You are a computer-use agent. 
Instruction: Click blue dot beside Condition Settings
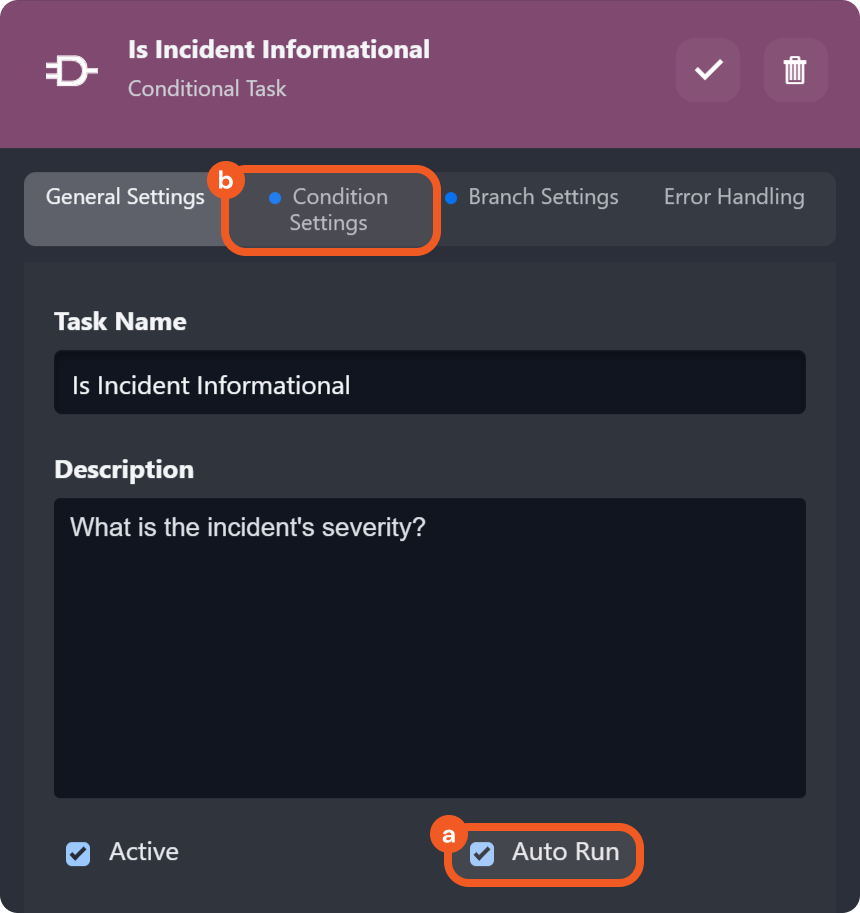click(275, 198)
